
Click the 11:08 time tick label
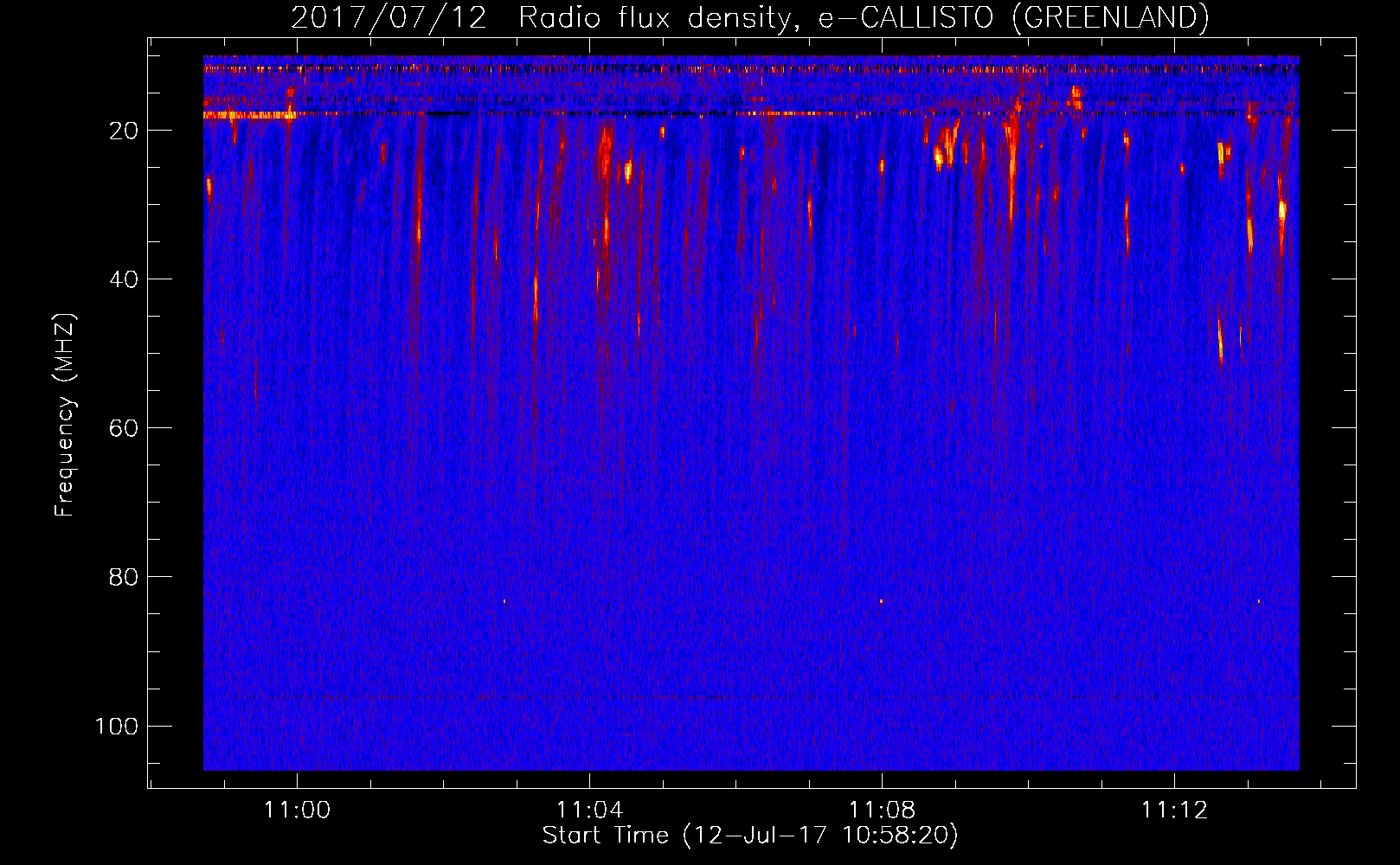[882, 811]
